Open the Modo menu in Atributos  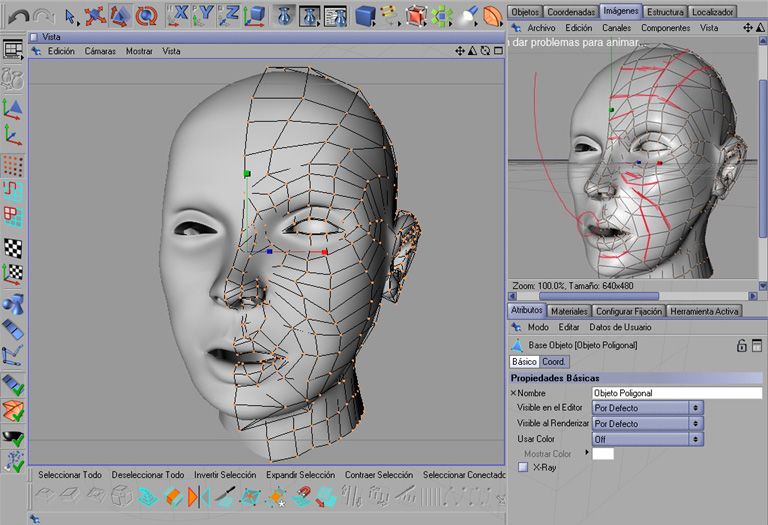click(x=538, y=327)
